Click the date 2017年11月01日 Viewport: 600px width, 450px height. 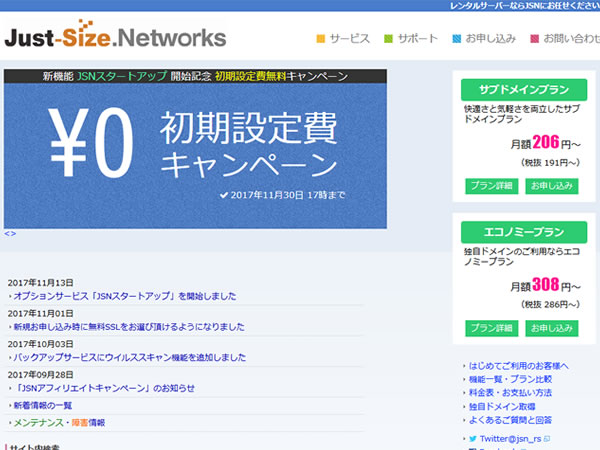[41, 313]
